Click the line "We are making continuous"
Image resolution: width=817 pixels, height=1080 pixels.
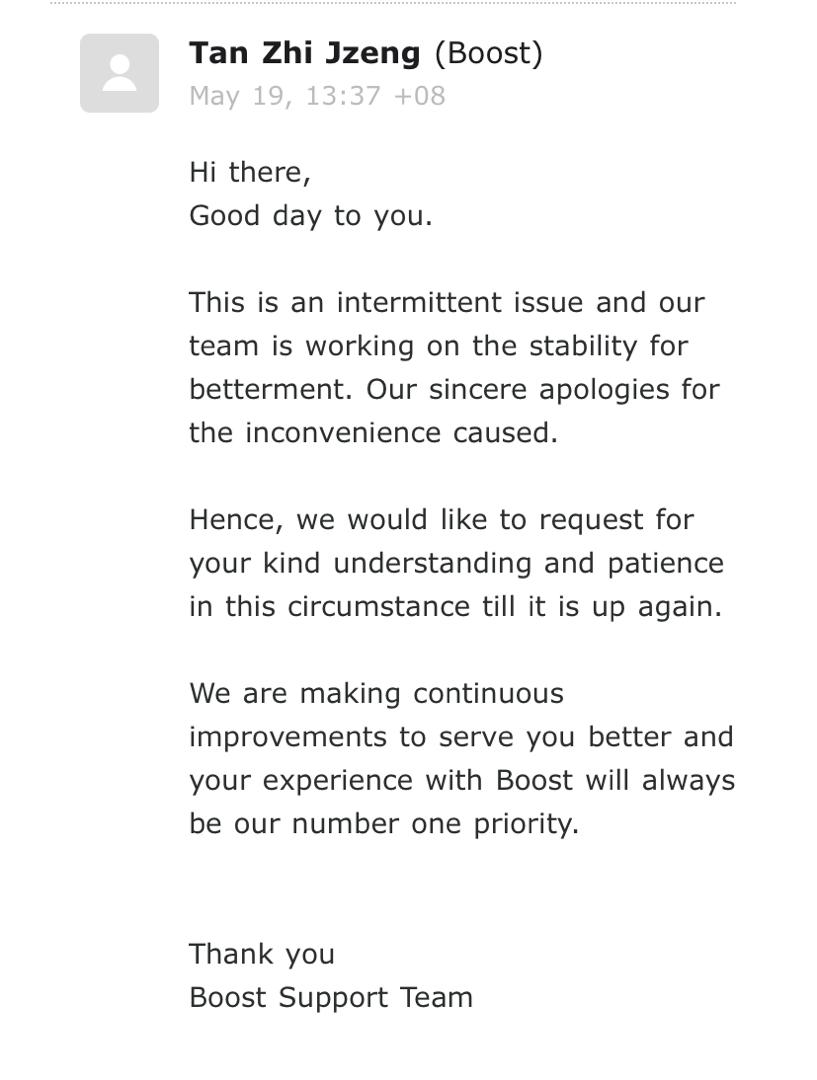click(x=376, y=693)
